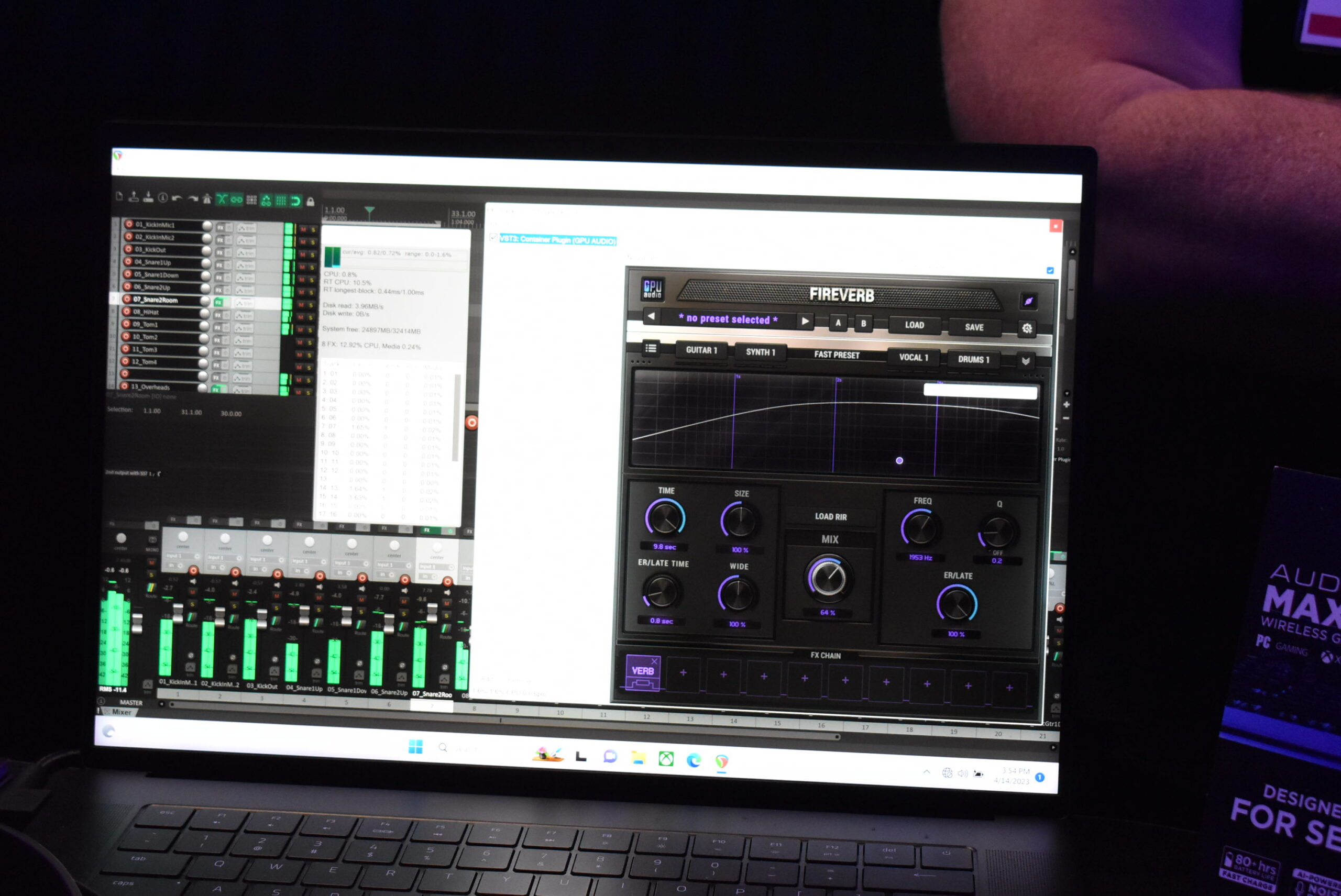Select the GUITAR 1 fast preset
The height and width of the screenshot is (896, 1341).
[701, 350]
